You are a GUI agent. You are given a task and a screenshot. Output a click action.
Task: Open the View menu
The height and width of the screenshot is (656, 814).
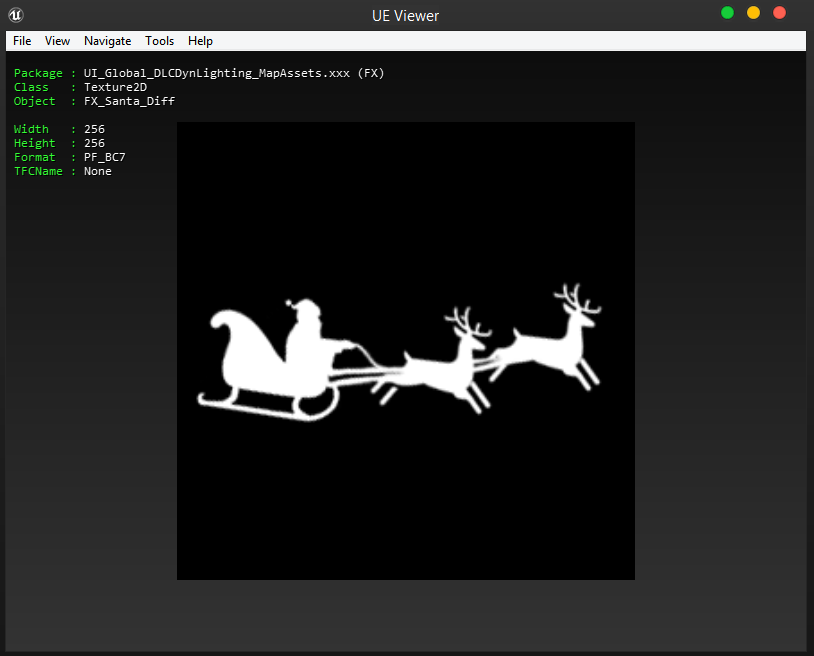pyautogui.click(x=57, y=41)
